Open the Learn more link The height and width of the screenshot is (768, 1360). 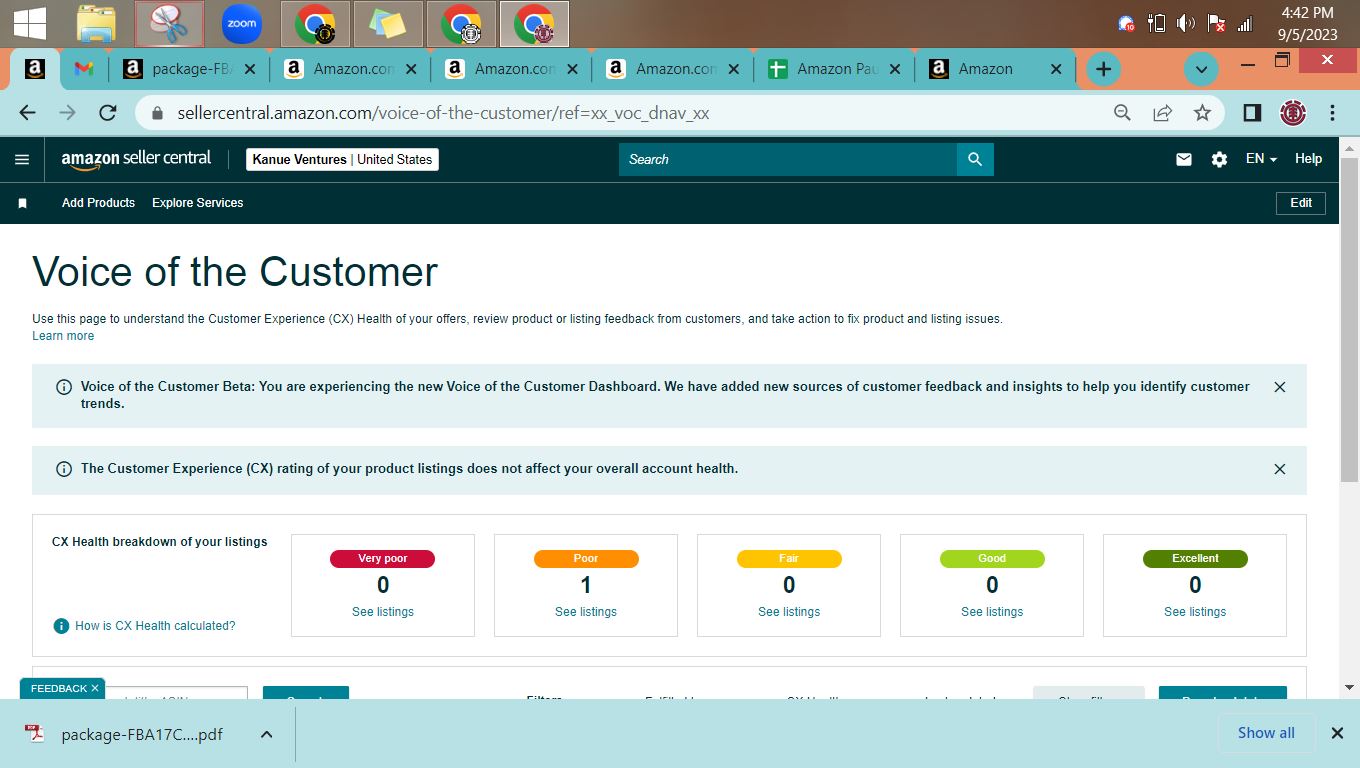(63, 336)
